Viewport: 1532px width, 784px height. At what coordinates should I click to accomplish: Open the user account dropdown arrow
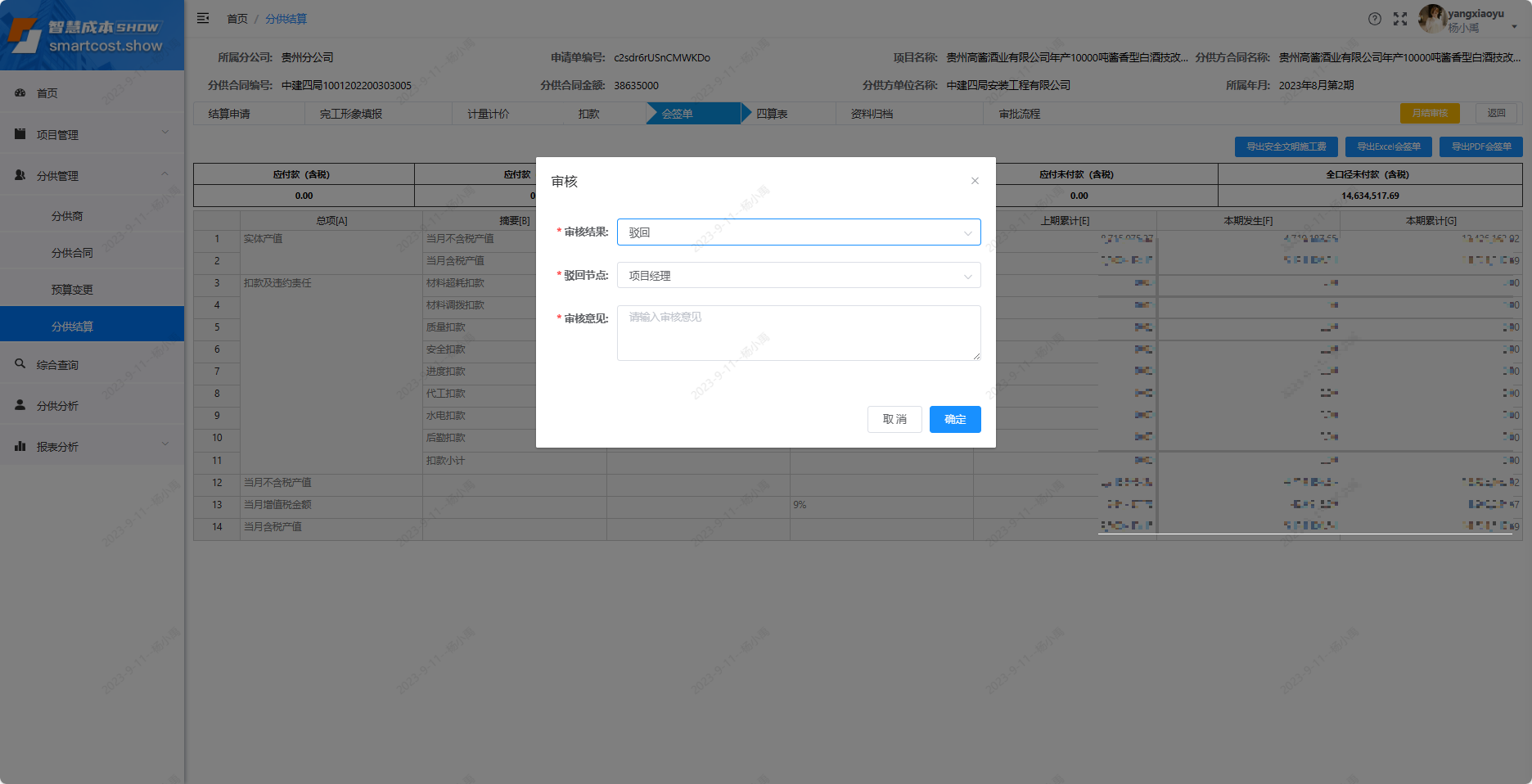[x=1514, y=27]
